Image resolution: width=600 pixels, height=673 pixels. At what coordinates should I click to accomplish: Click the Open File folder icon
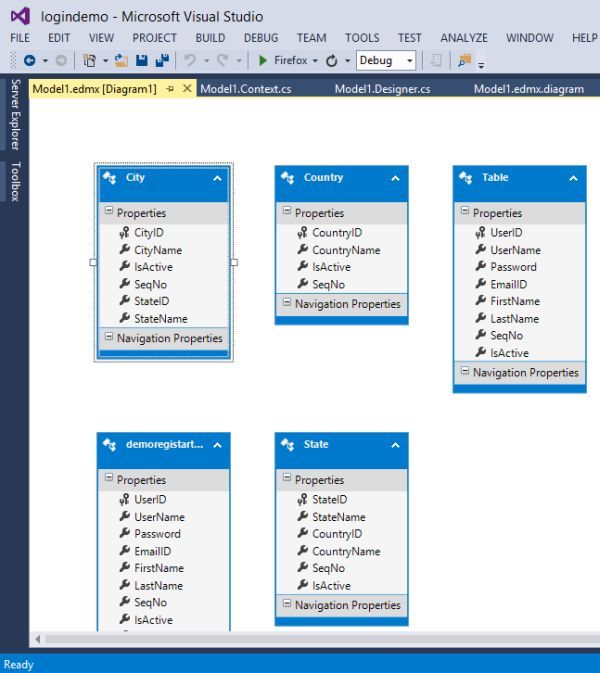121,61
